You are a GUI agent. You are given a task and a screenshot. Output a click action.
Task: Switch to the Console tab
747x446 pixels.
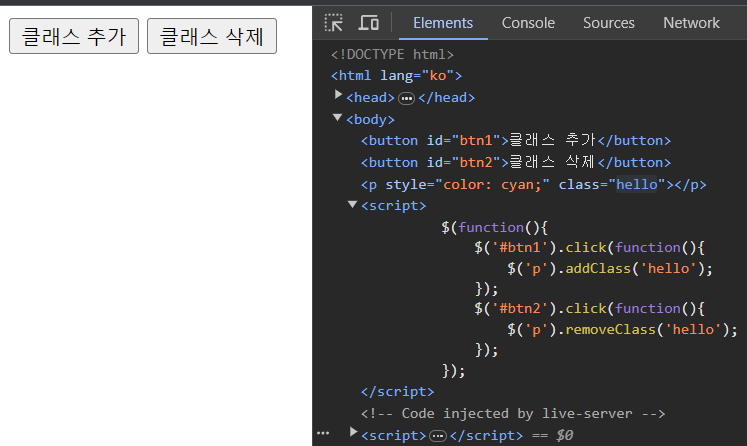tap(528, 23)
